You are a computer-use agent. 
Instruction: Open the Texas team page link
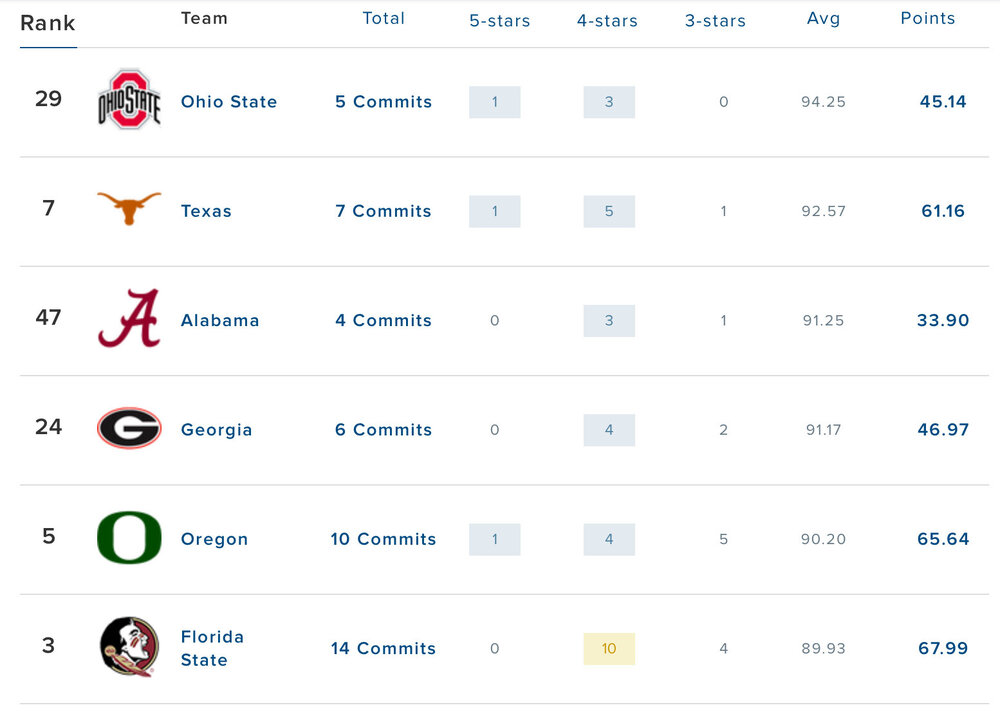point(206,211)
